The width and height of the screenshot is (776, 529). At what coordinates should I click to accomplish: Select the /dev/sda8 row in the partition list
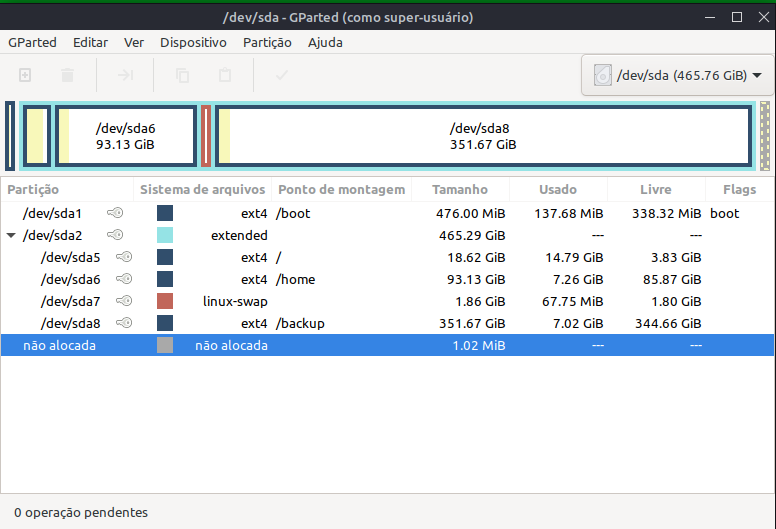387,323
